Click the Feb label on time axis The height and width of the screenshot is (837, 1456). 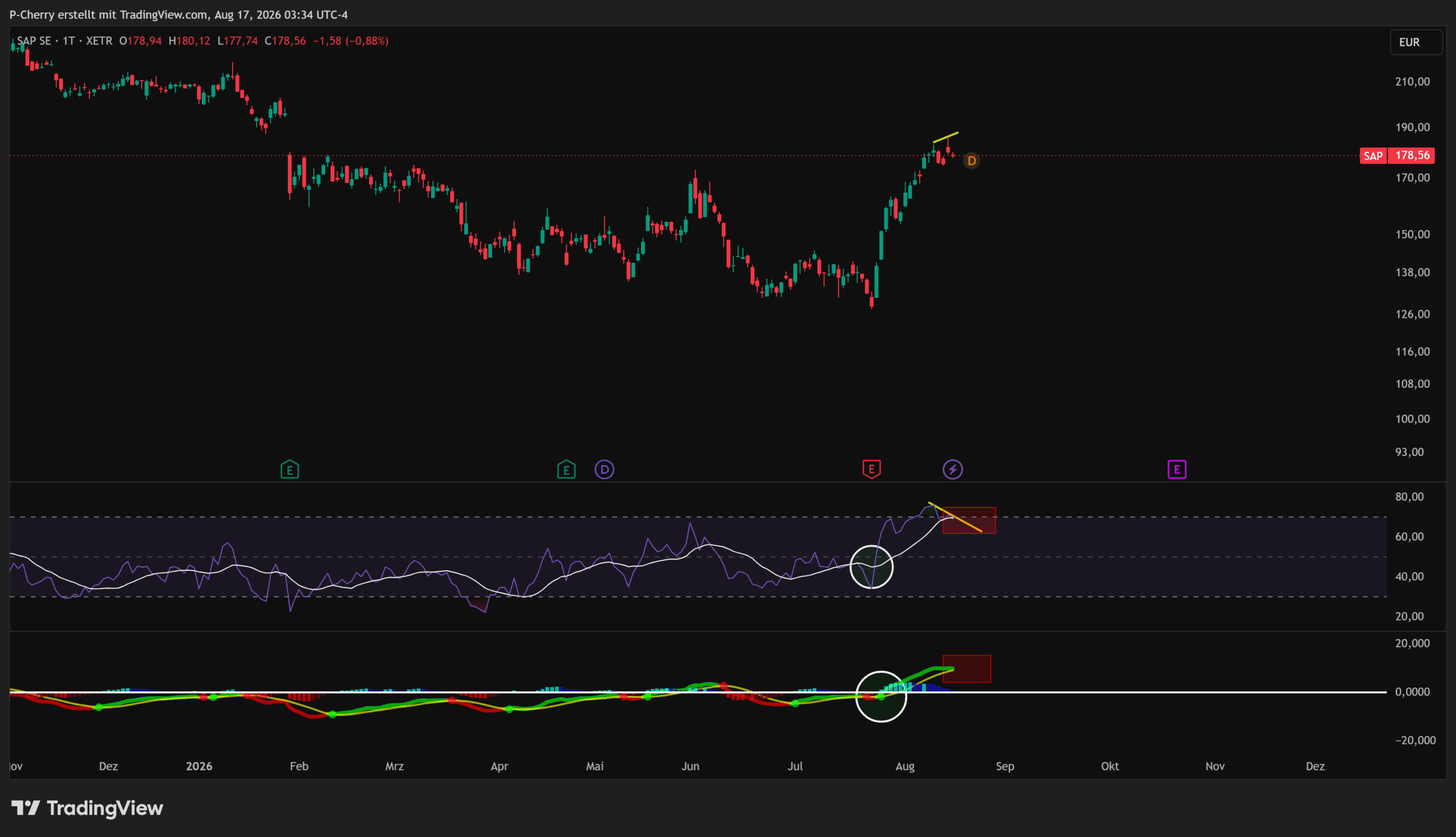click(299, 766)
